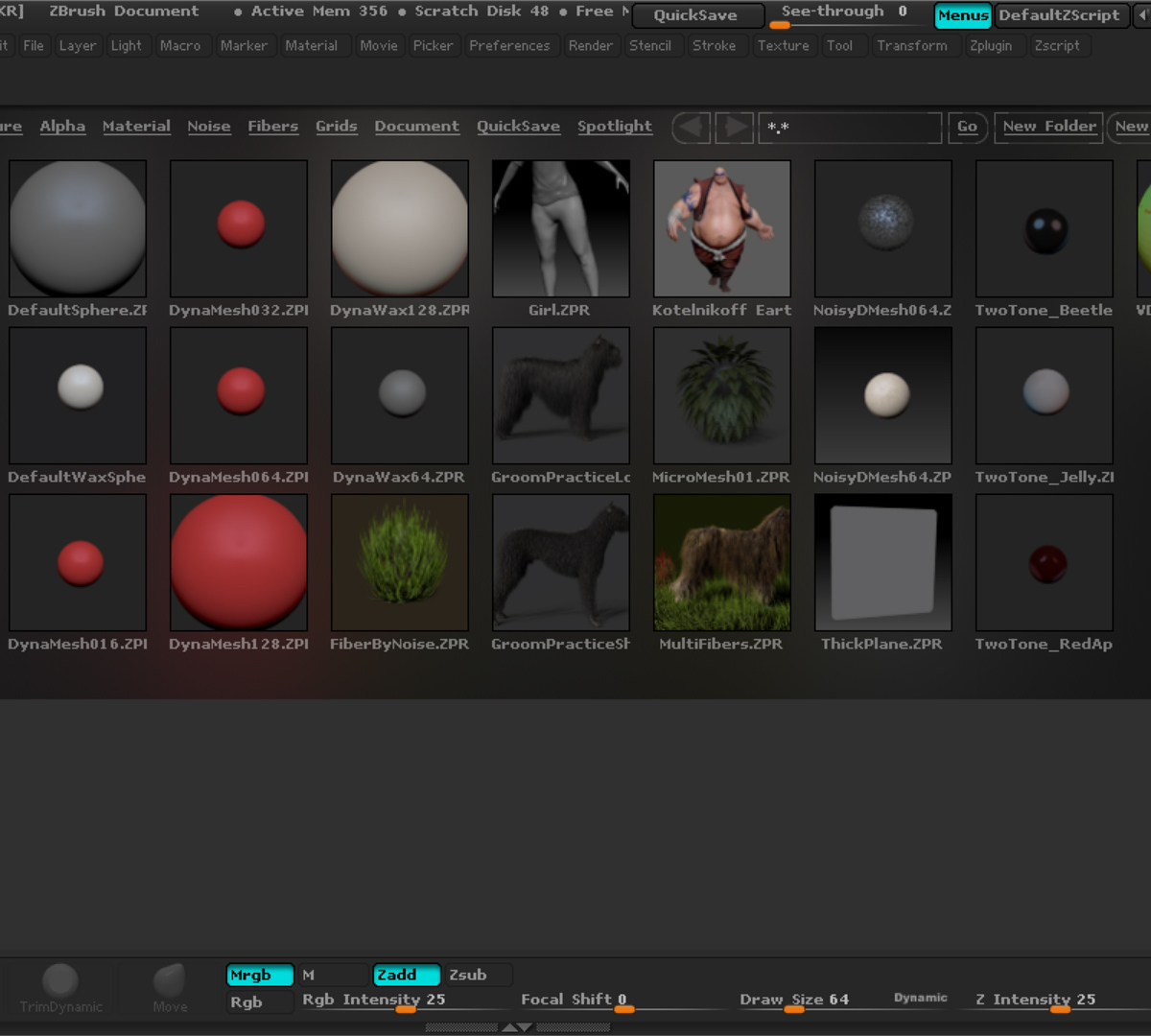Open the DynaMesh064 project thumbnail

(x=239, y=395)
